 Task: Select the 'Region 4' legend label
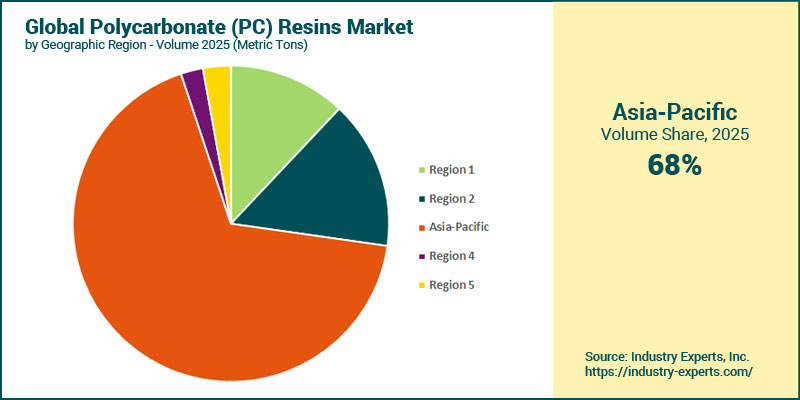(x=452, y=257)
